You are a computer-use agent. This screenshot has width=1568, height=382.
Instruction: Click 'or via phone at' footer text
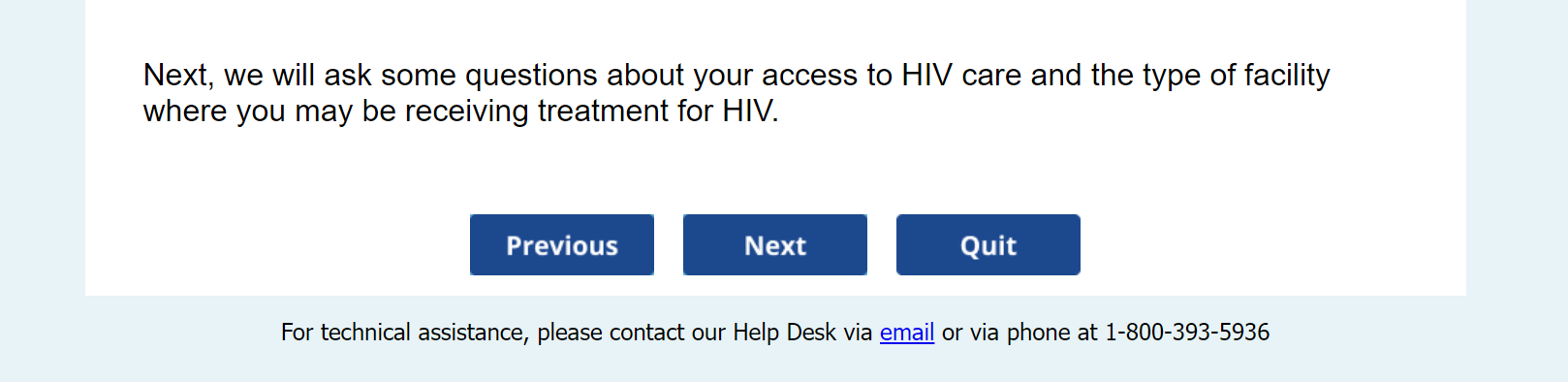point(1019,333)
